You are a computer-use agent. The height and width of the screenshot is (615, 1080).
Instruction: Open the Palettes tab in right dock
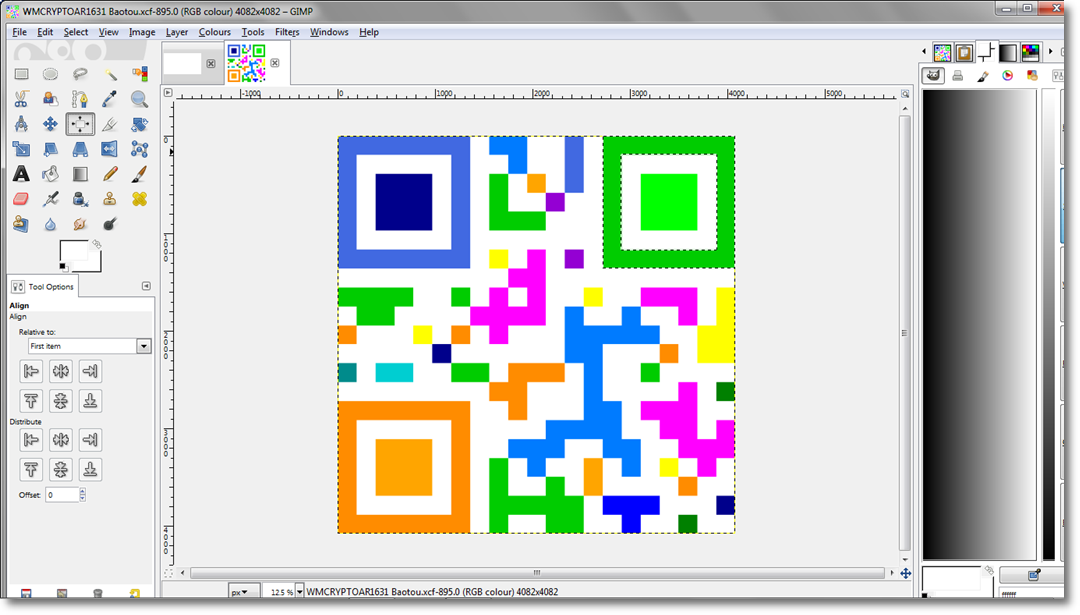[1030, 52]
